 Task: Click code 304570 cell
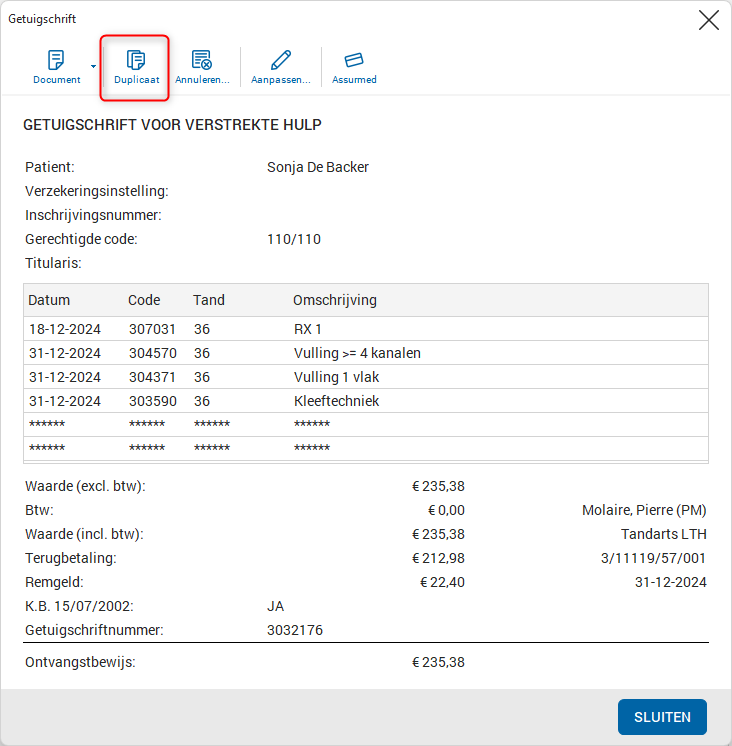pyautogui.click(x=153, y=353)
